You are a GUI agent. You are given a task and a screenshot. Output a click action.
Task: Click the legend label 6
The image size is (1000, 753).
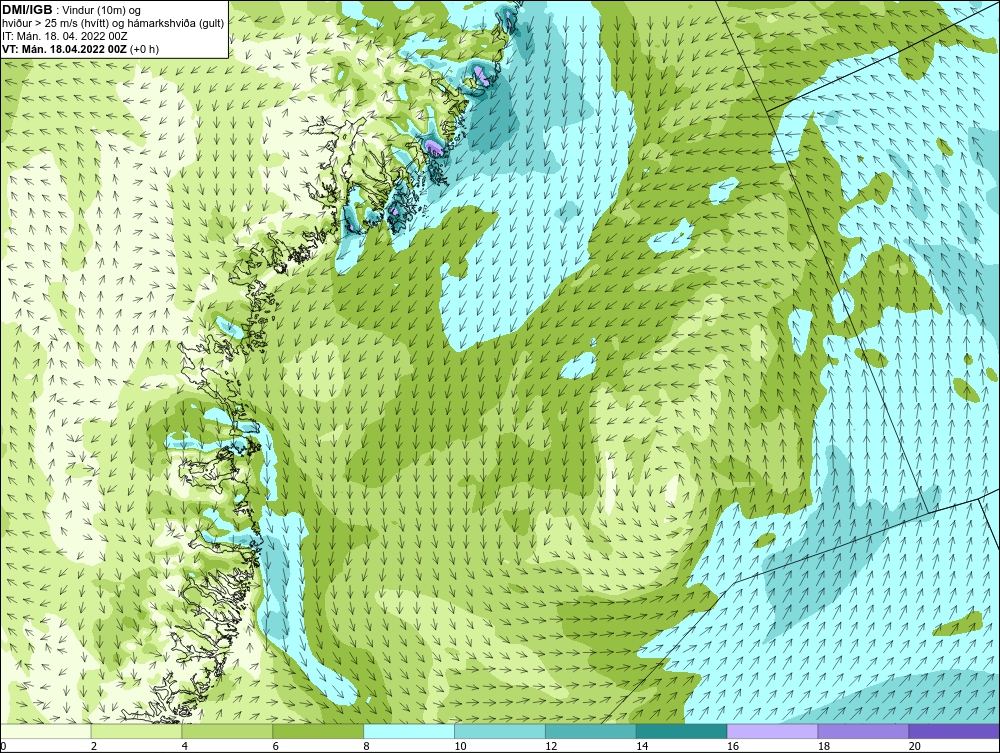click(275, 746)
